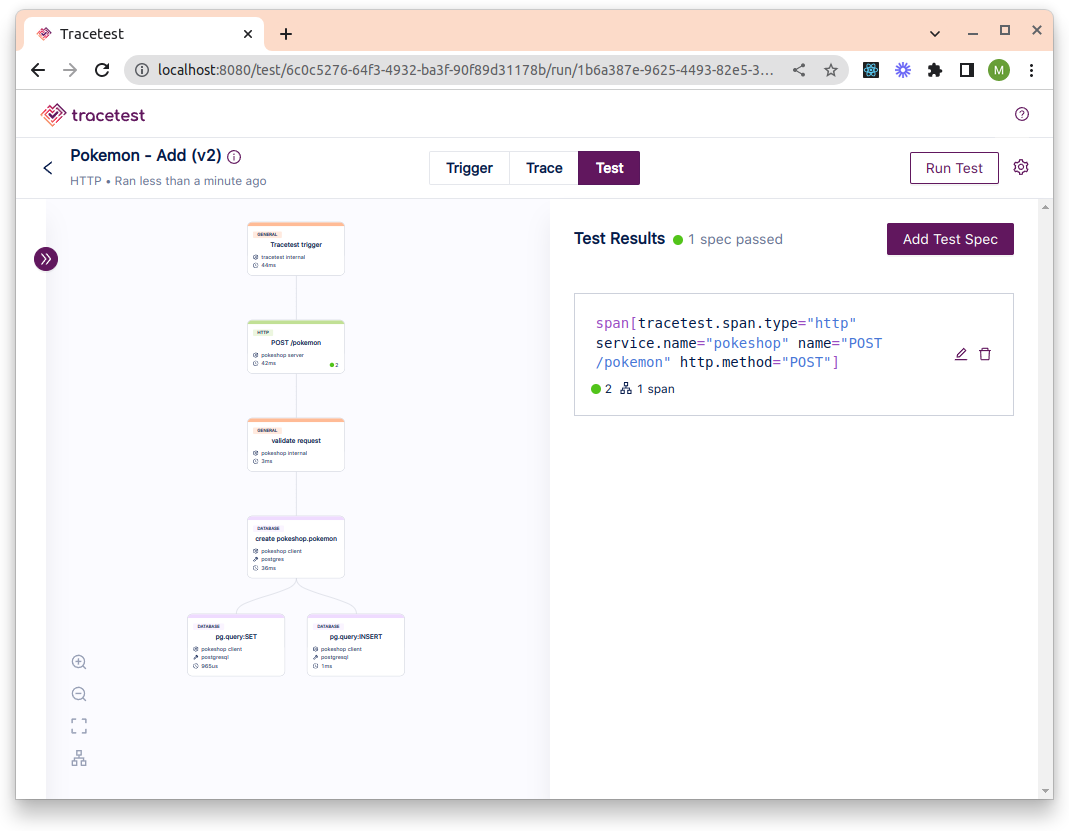Screen dimensions: 1069x831
Task: Open the Extensions puzzle icon
Action: pyautogui.click(x=935, y=70)
